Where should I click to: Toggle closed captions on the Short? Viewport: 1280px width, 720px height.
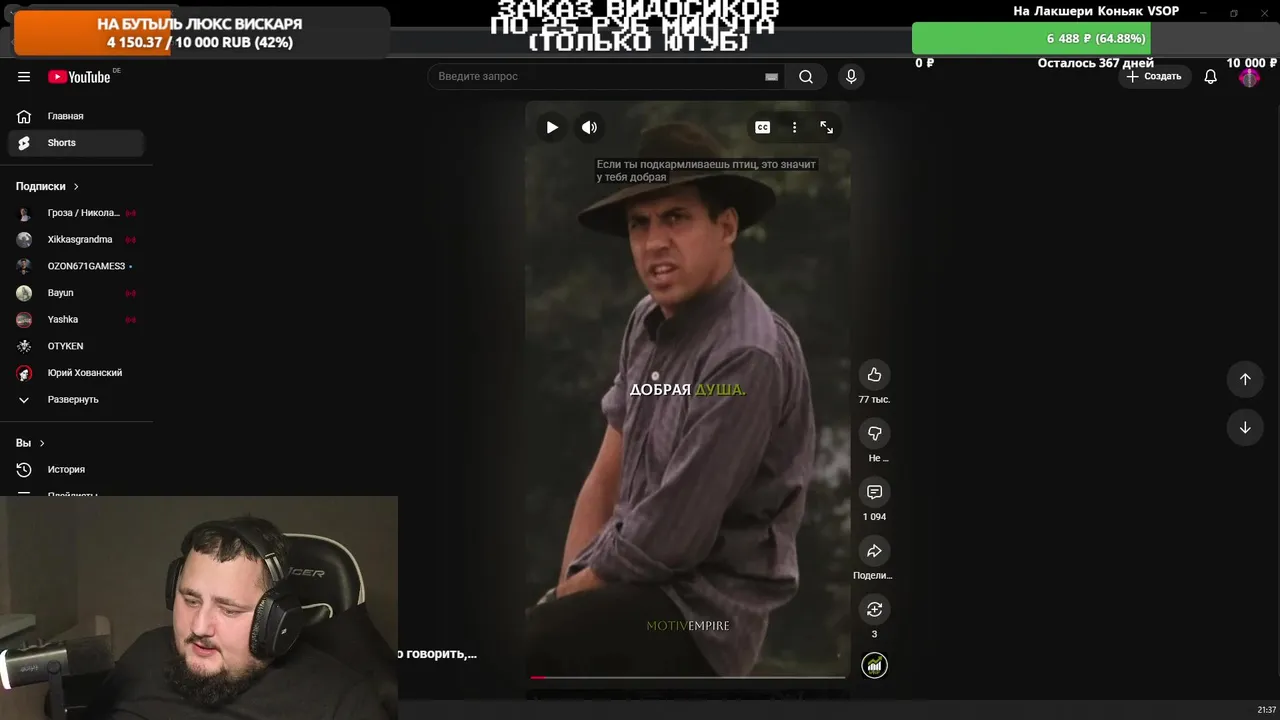pyautogui.click(x=762, y=127)
